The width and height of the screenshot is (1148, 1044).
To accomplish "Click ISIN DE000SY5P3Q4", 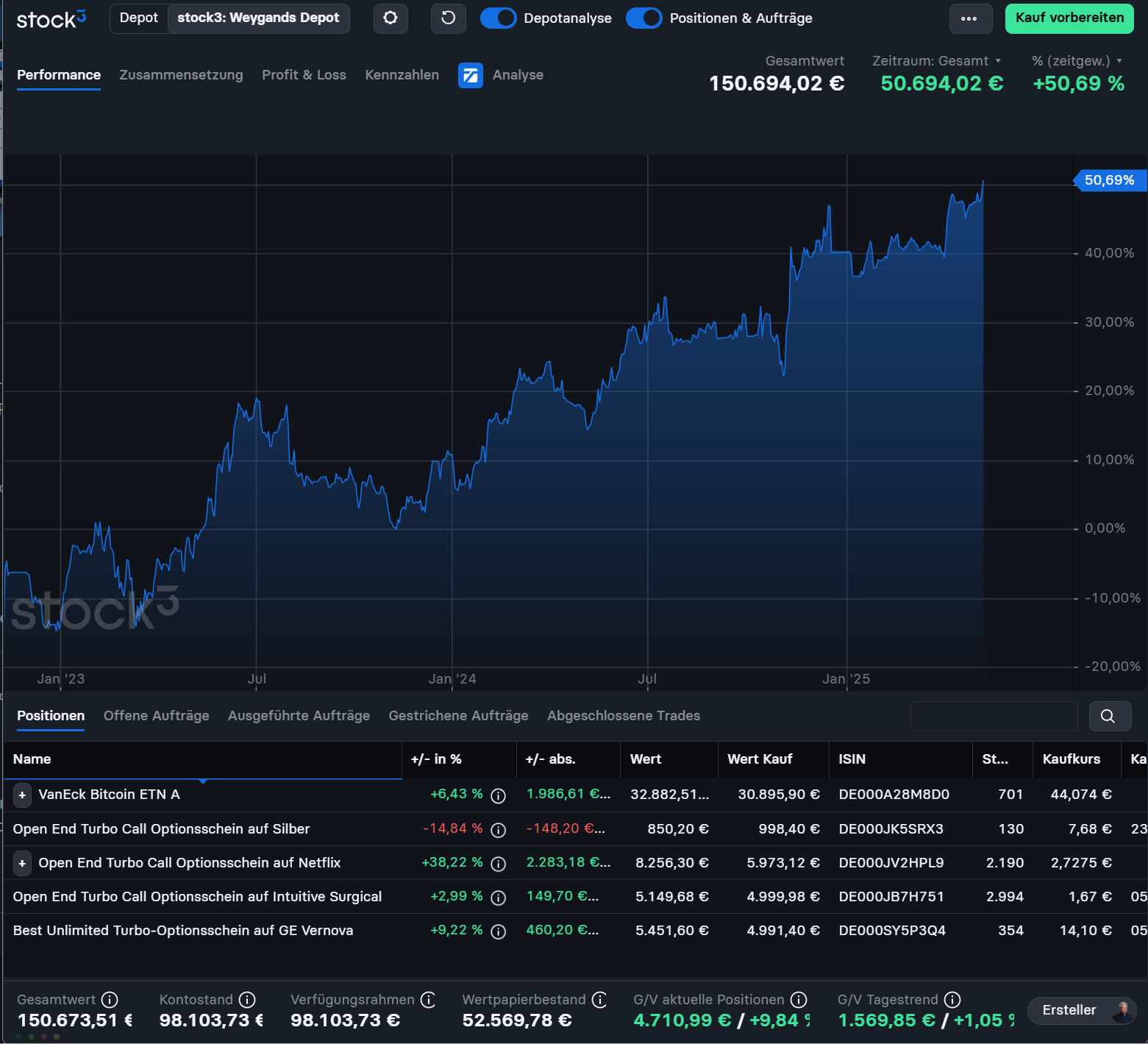I will pos(892,931).
